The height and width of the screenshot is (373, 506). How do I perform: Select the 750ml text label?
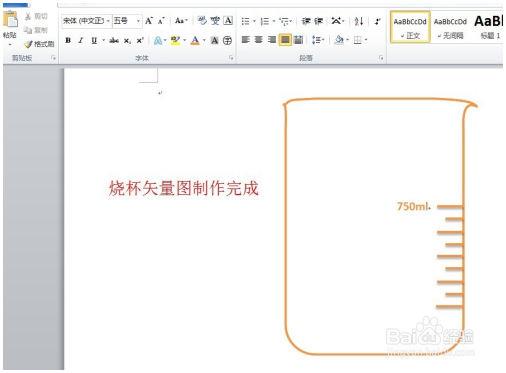click(414, 206)
